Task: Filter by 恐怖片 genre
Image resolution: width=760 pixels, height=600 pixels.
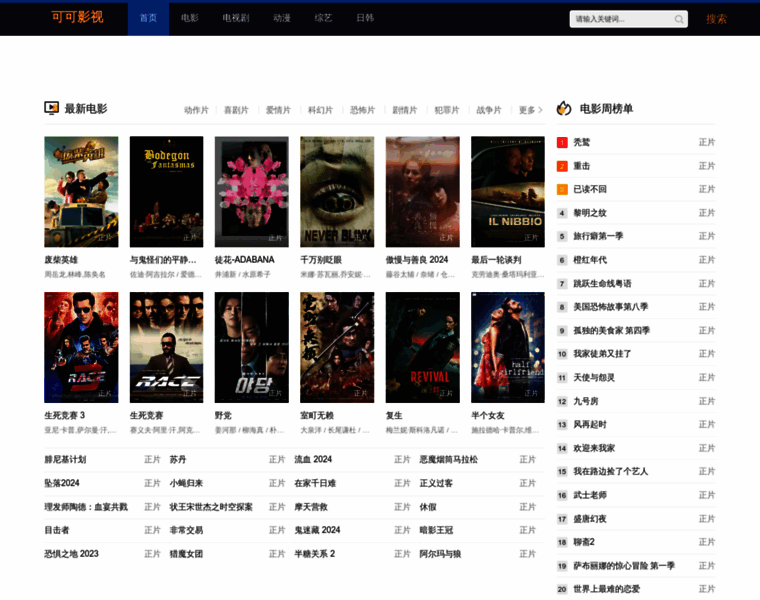Action: [363, 110]
